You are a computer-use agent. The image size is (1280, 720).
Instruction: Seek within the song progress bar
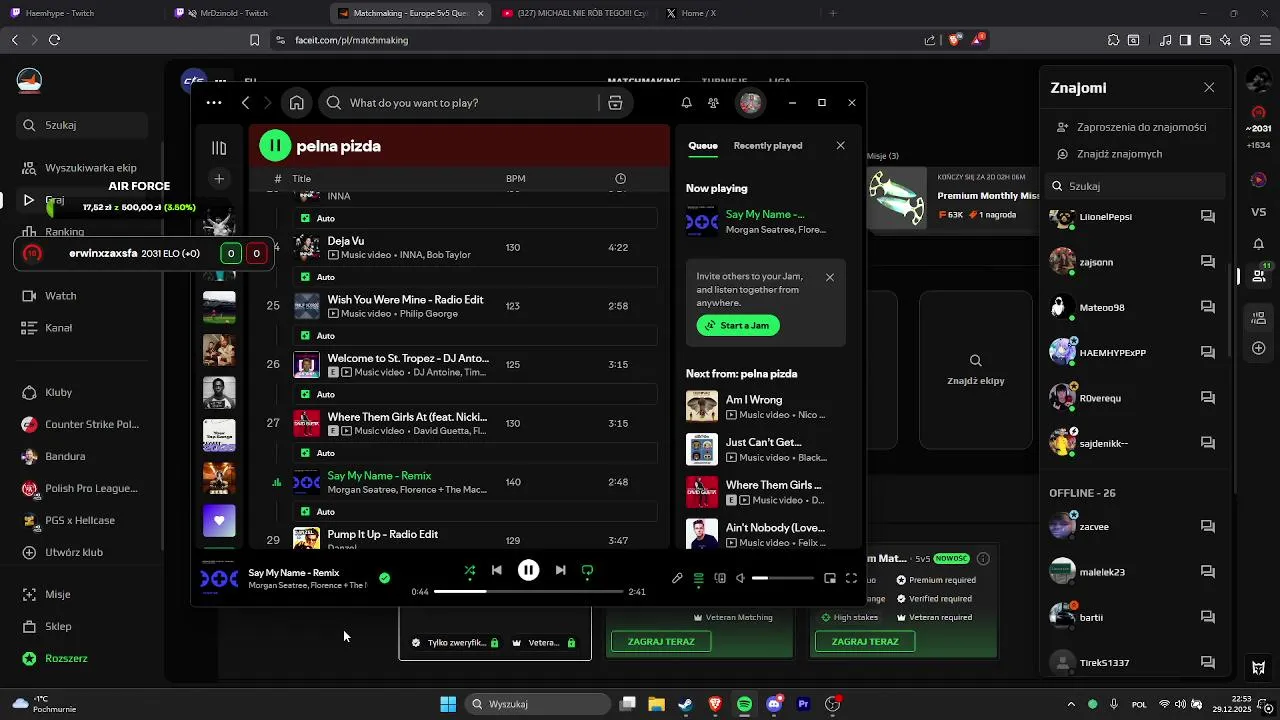(x=529, y=592)
